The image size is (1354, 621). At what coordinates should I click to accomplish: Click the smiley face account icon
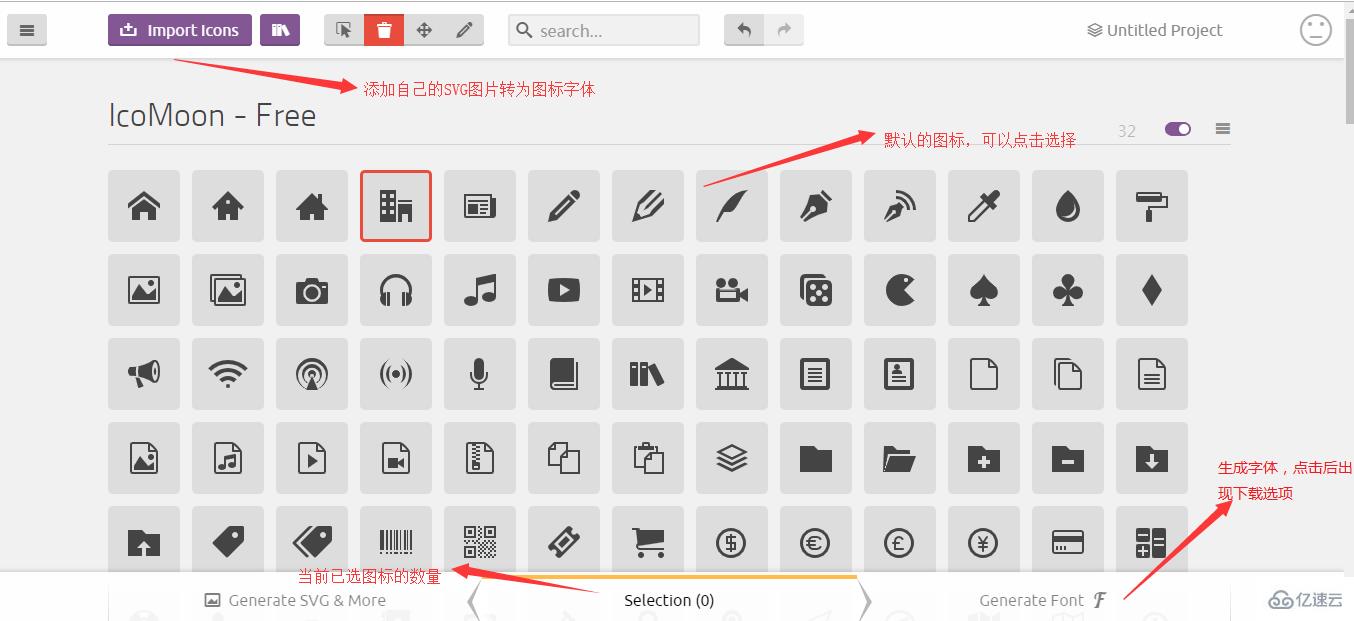pos(1316,30)
